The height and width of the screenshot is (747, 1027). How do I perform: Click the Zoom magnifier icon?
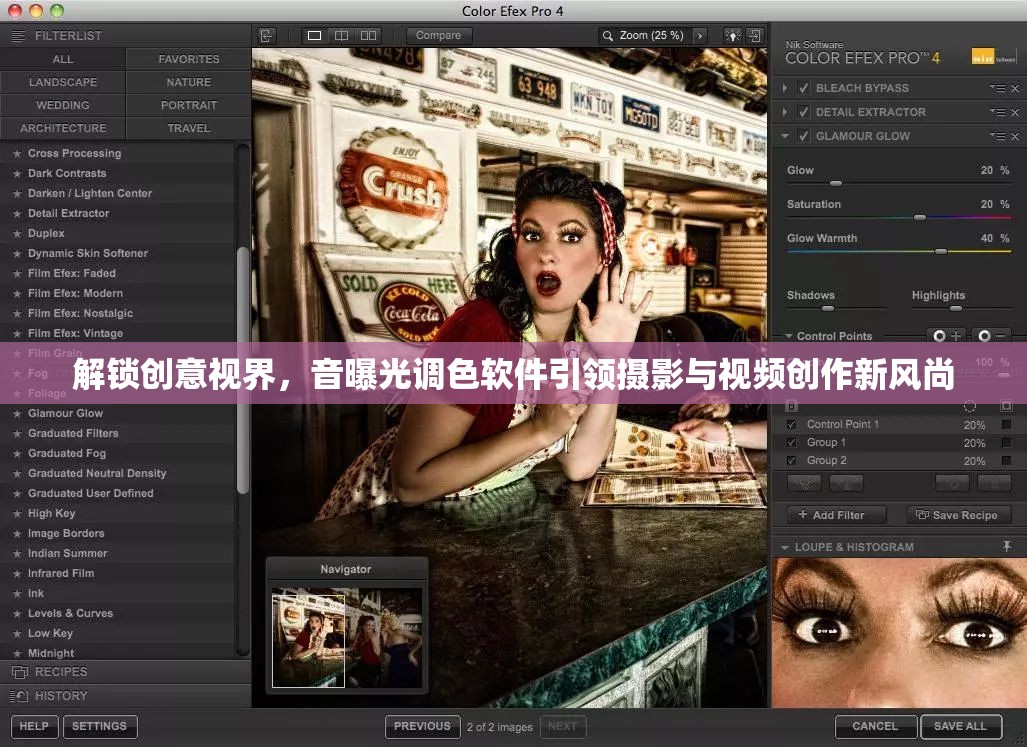[x=608, y=36]
